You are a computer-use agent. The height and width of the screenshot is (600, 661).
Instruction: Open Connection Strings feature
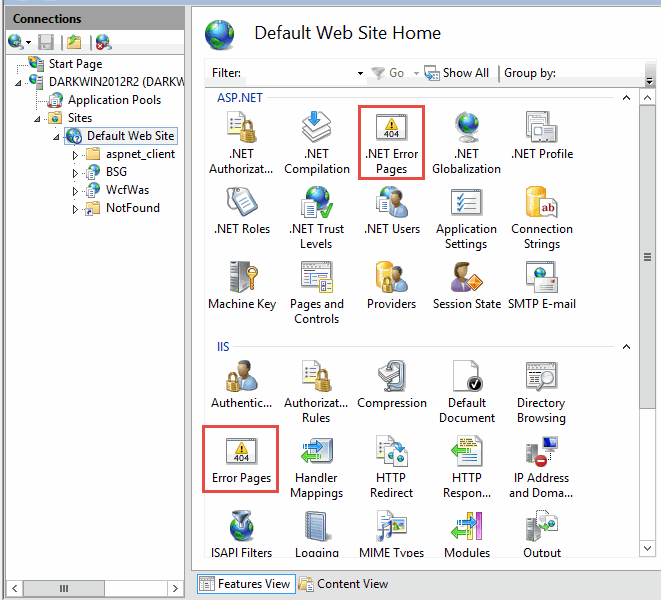pyautogui.click(x=542, y=218)
